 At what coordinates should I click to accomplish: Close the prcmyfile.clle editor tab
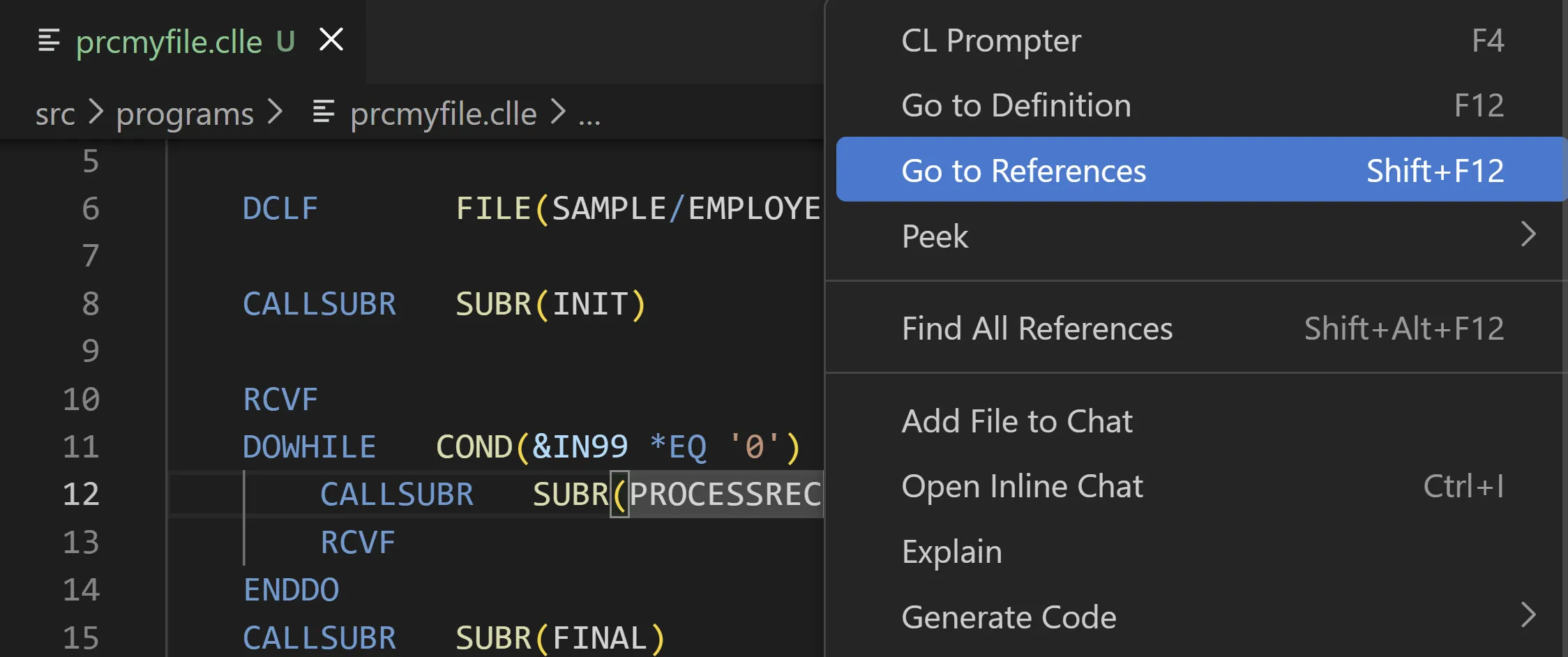pos(331,40)
